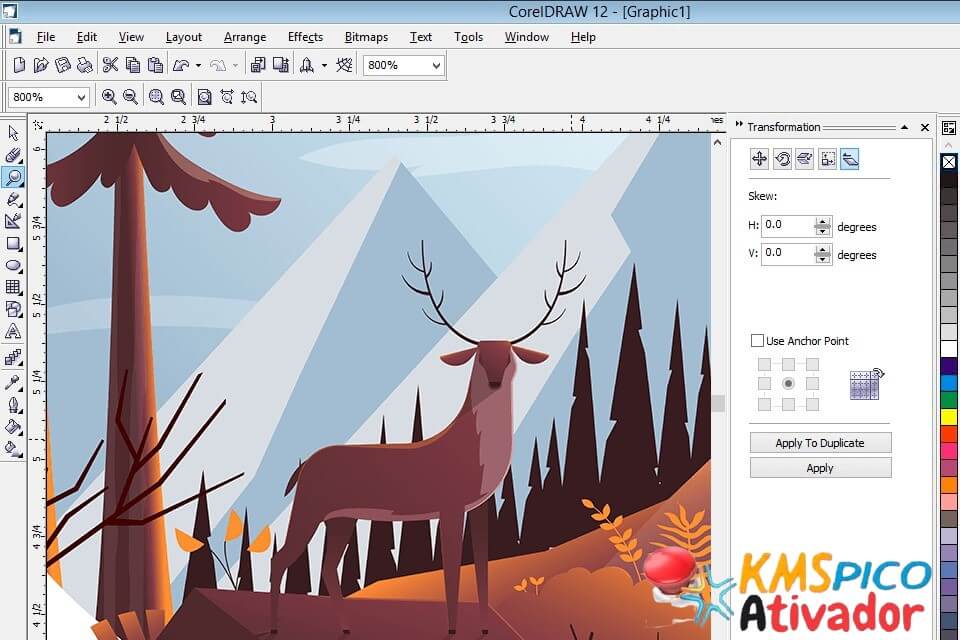Open the zoom toolbar 800% dropdown
960x640 pixels.
tap(81, 97)
